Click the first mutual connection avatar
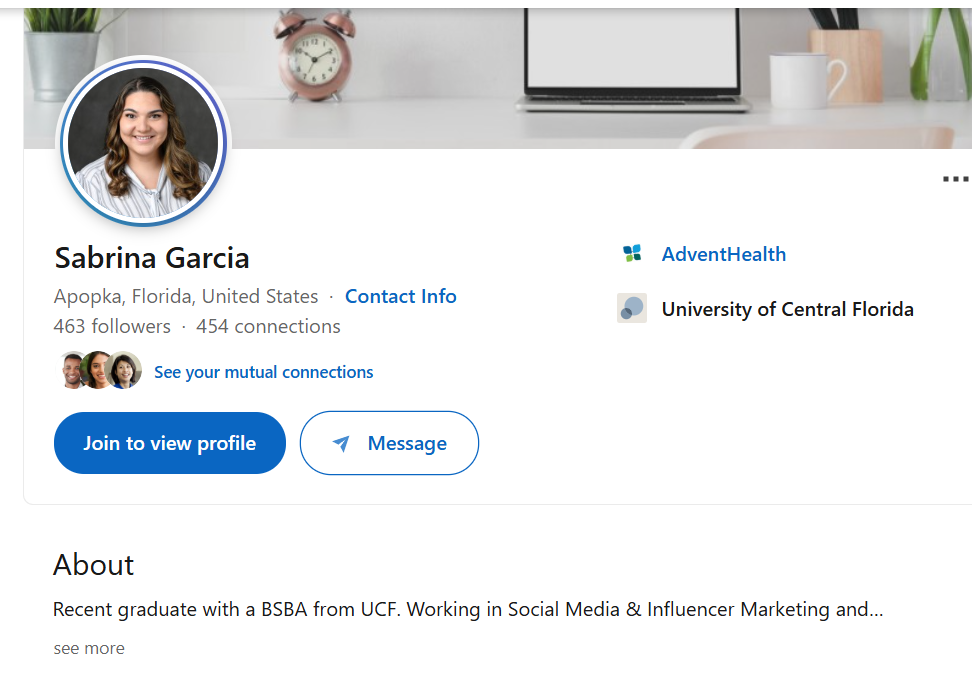Image resolution: width=972 pixels, height=687 pixels. [x=74, y=371]
